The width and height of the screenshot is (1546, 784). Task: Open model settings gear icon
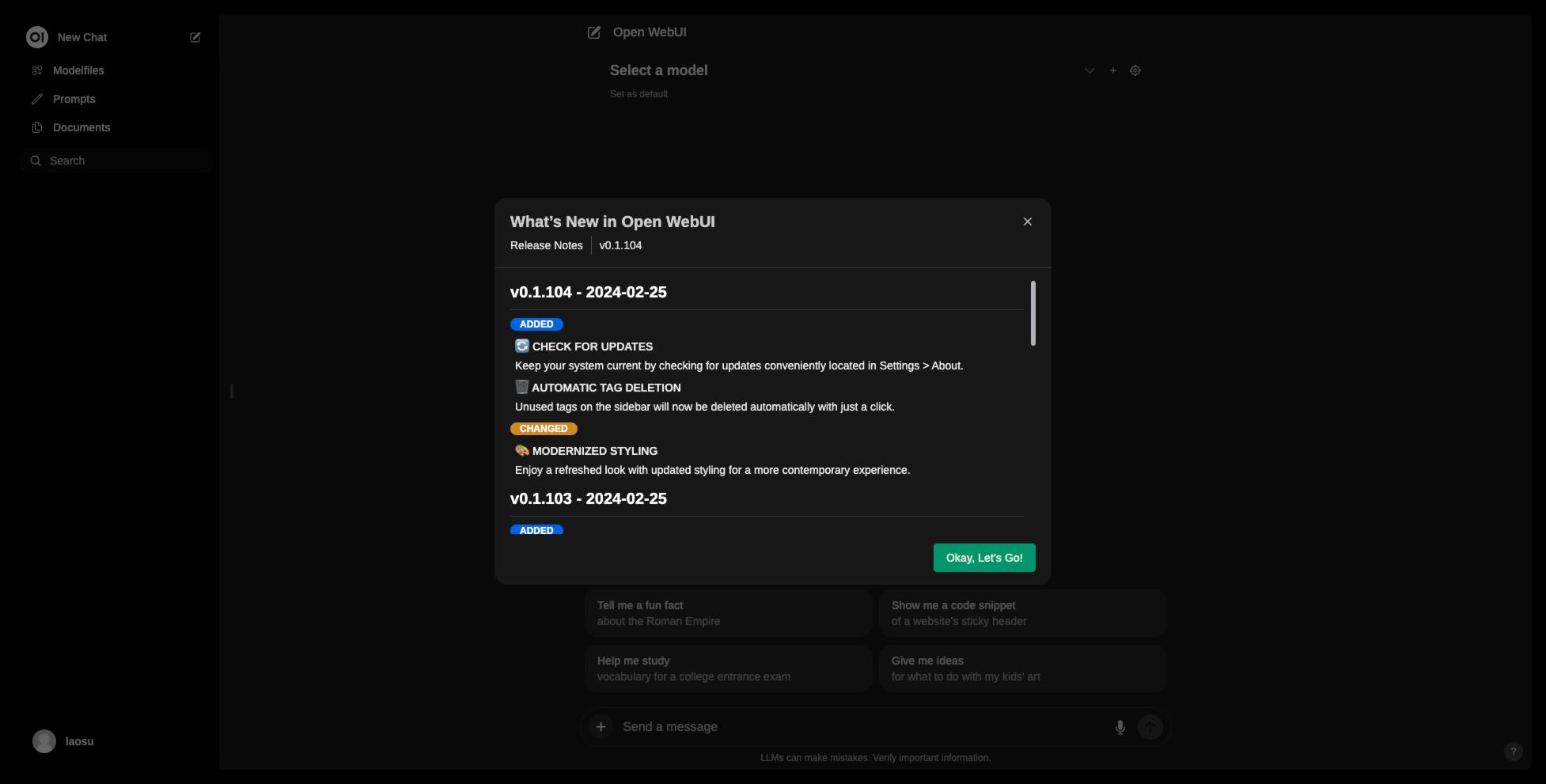(1135, 70)
